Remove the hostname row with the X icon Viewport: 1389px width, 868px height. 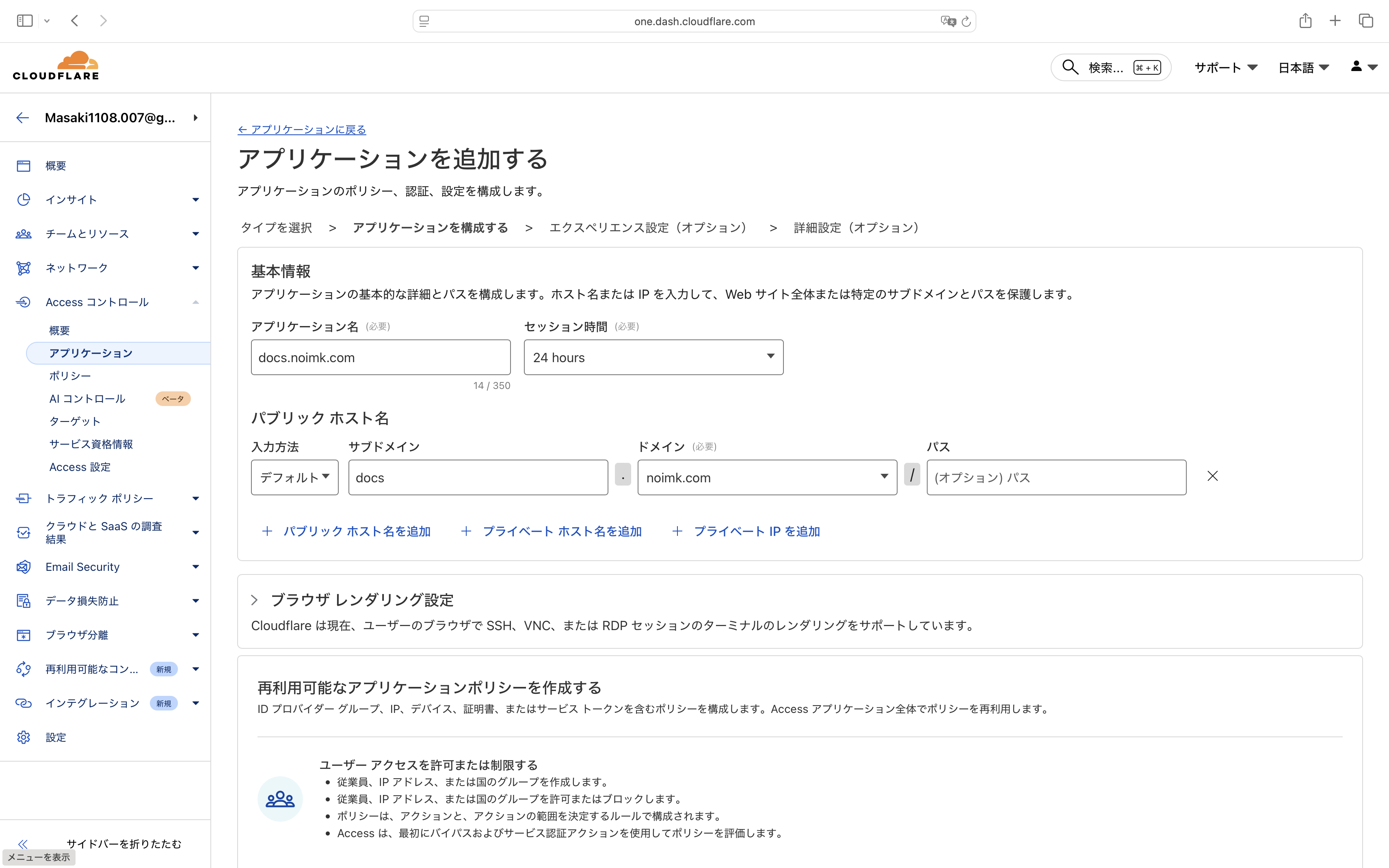(x=1212, y=475)
